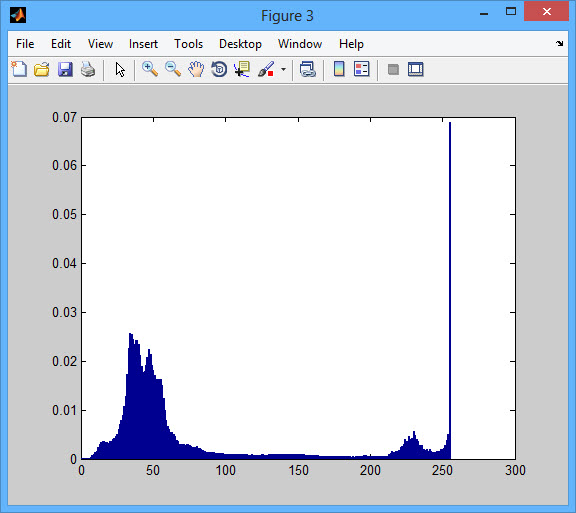Select the Brush data tool
The image size is (576, 513).
tap(266, 69)
